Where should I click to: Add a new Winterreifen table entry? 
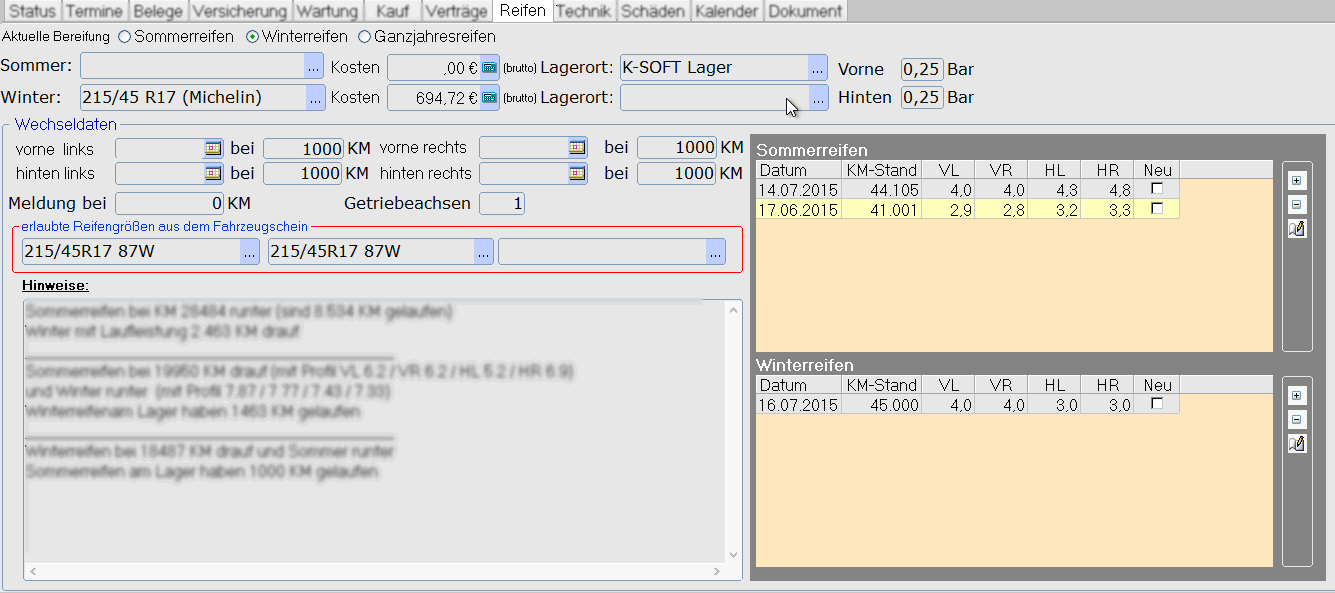[x=1297, y=395]
